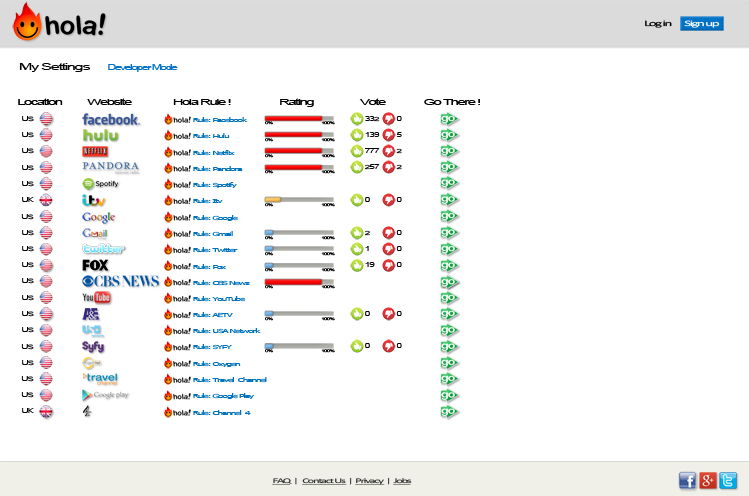Click the CBS News website logo
The image size is (749, 496).
pos(120,281)
